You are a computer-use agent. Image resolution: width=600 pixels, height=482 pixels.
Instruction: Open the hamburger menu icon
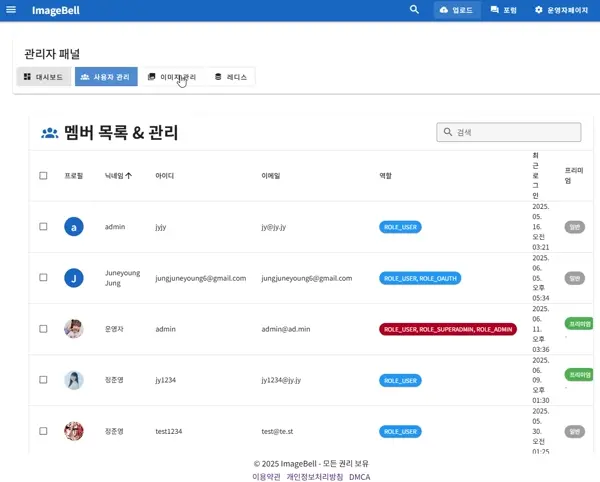pos(11,10)
